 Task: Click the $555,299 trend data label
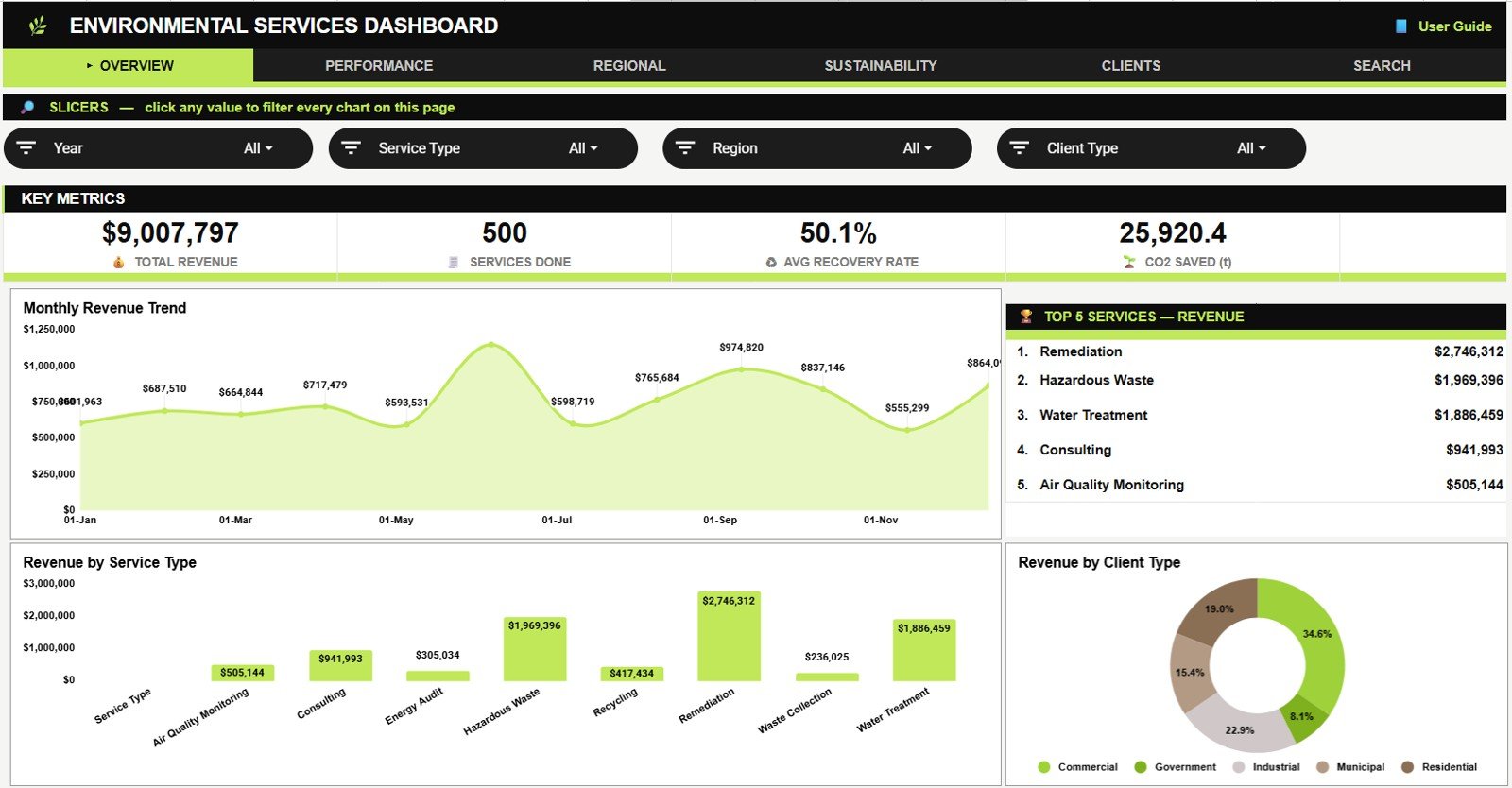click(x=907, y=408)
